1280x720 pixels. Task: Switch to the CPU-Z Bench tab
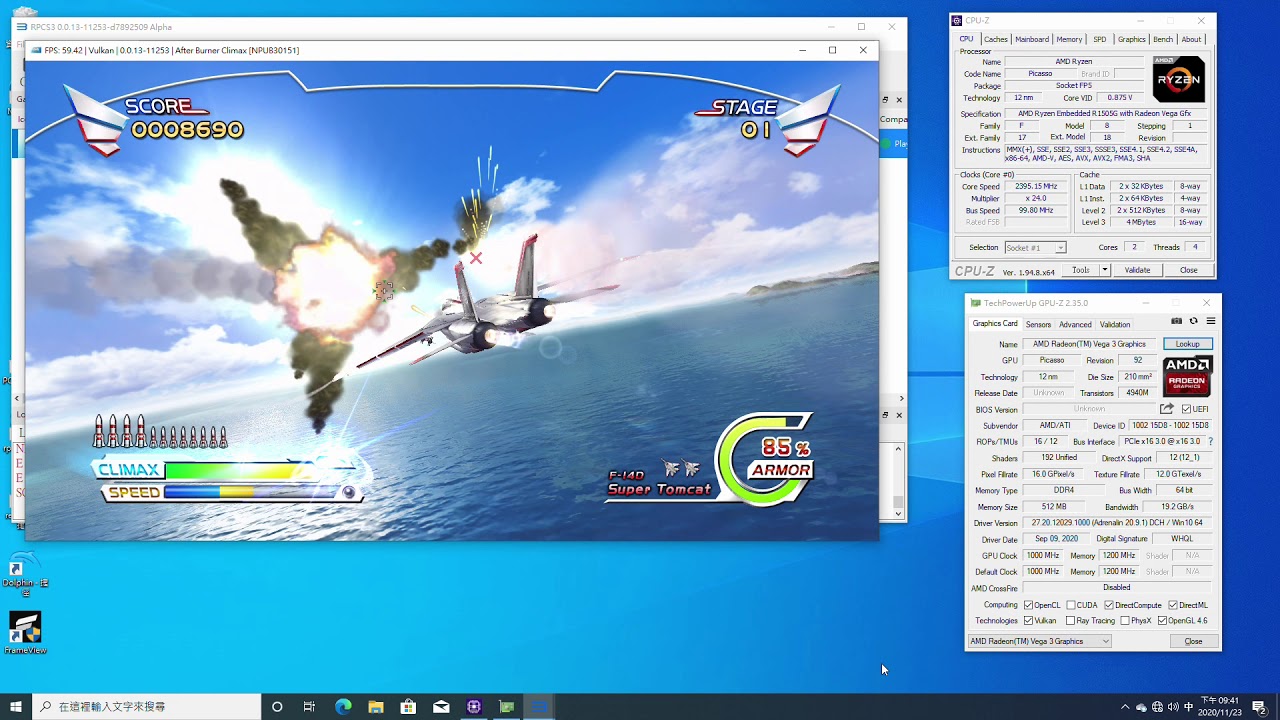click(x=1163, y=39)
